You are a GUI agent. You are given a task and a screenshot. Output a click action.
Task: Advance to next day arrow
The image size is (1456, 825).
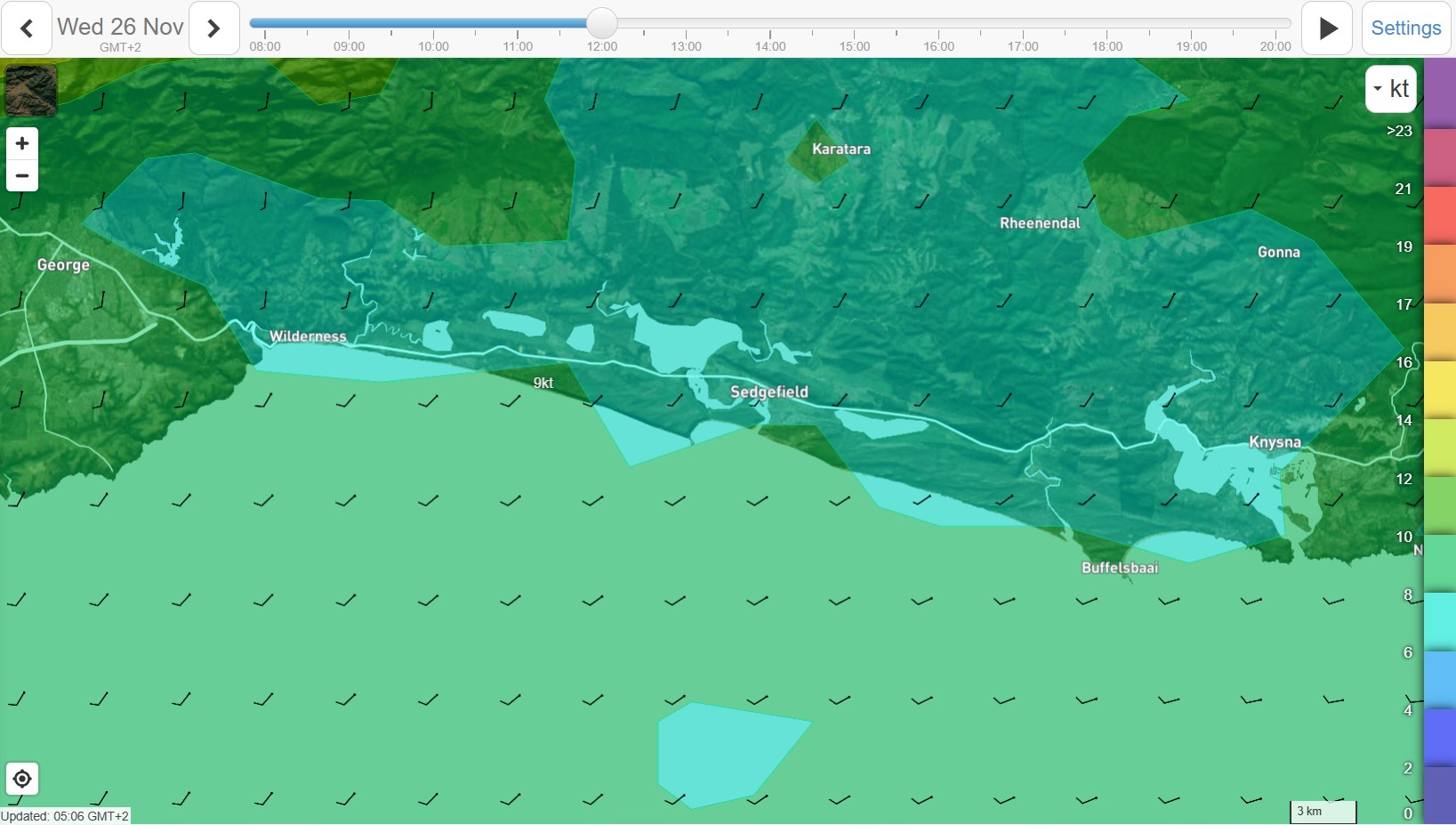click(213, 28)
